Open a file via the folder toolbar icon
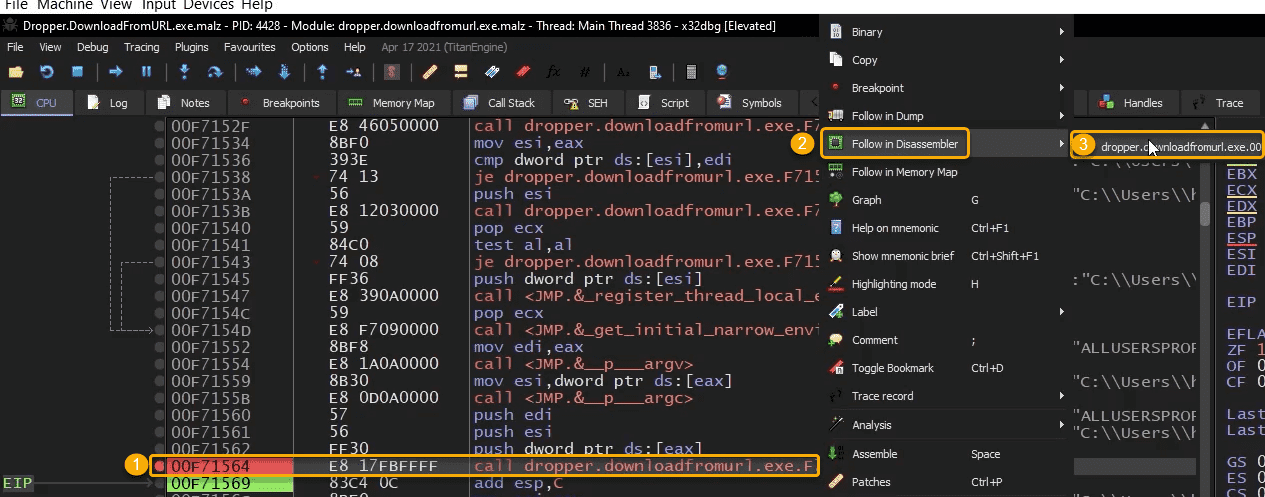 pyautogui.click(x=16, y=72)
